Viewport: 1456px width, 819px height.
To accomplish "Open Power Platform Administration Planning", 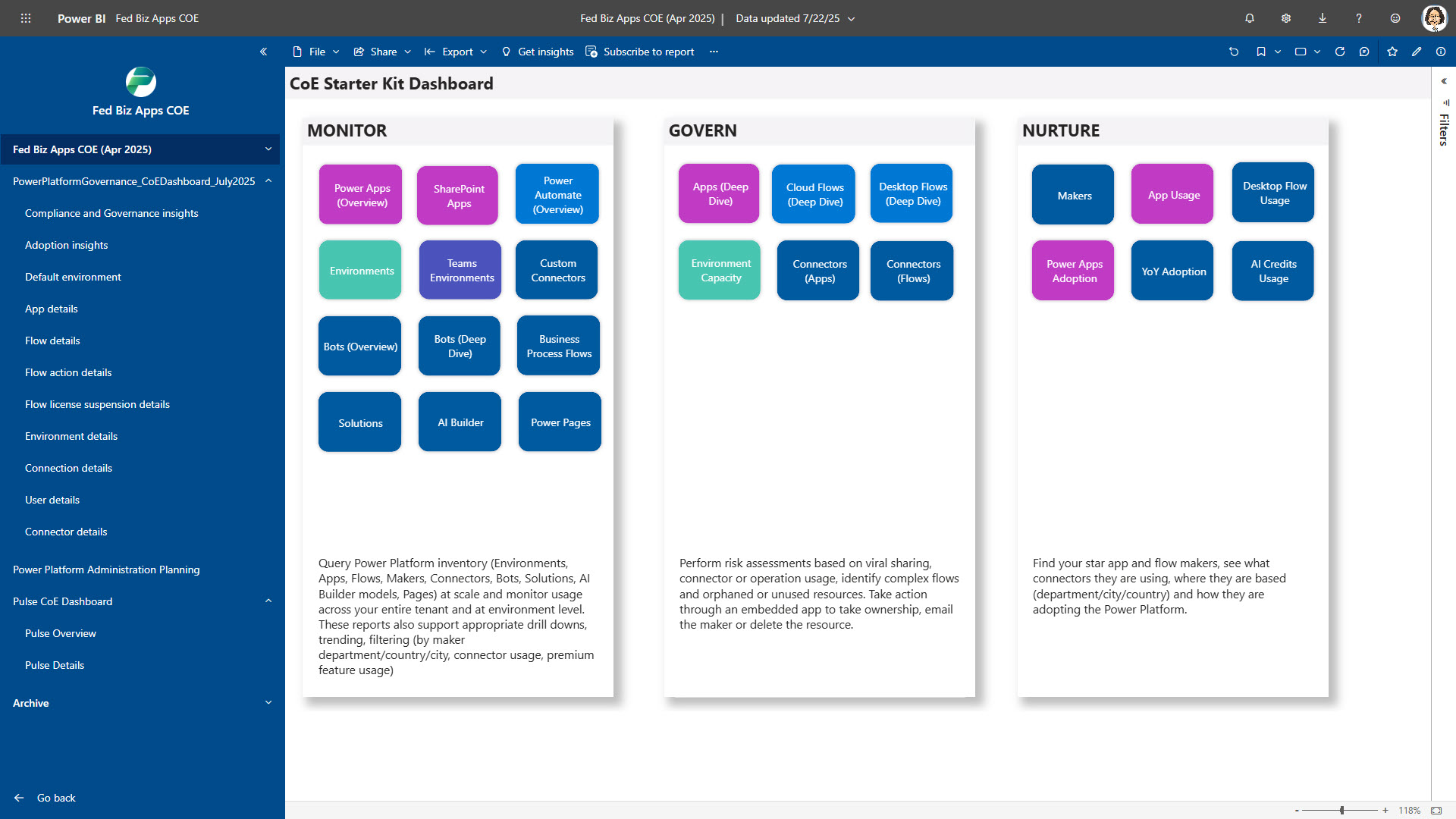I will [106, 570].
